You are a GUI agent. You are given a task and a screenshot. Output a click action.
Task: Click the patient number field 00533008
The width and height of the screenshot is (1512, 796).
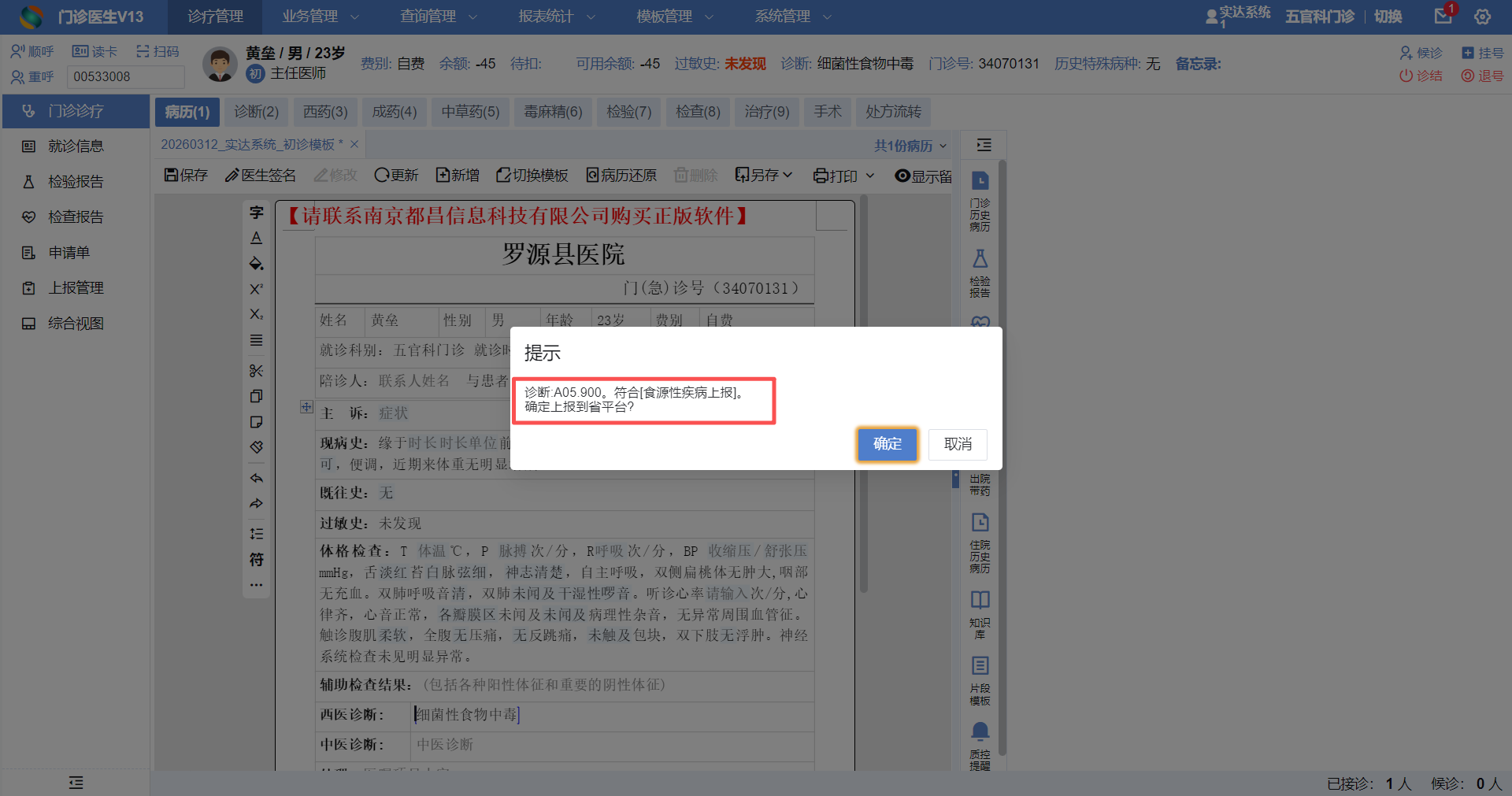tap(126, 76)
